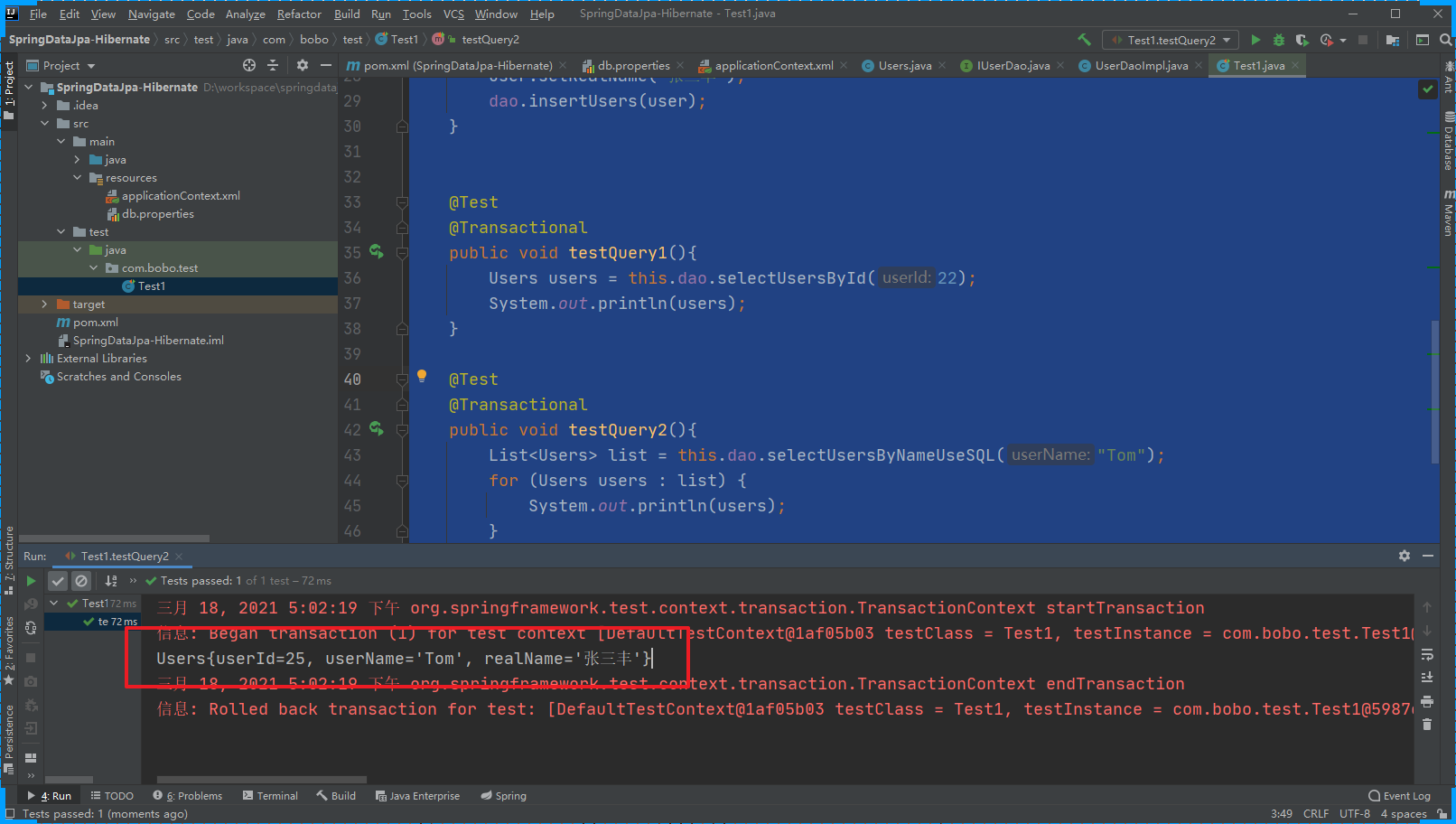
Task: Run Test1.testQuery2 with the green play button
Action: click(1255, 40)
